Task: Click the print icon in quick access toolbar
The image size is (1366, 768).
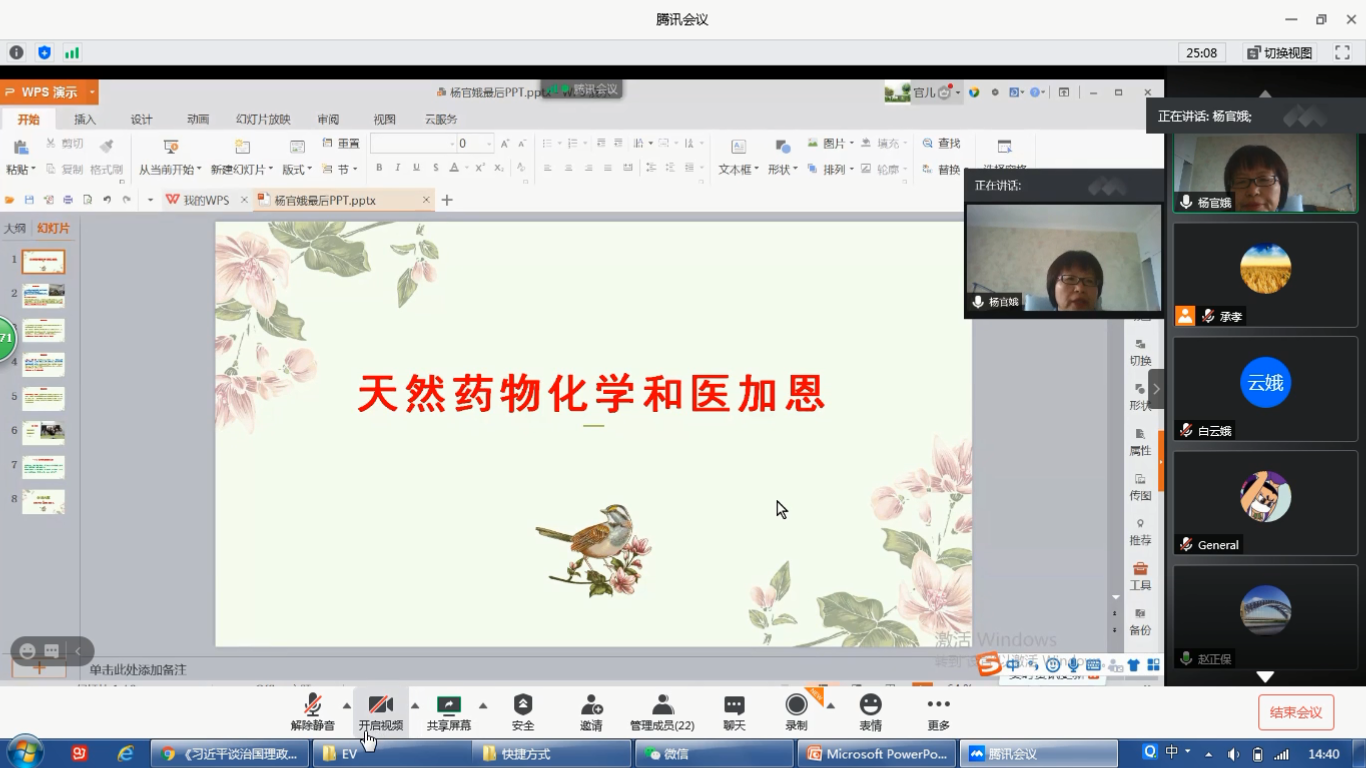Action: click(68, 200)
